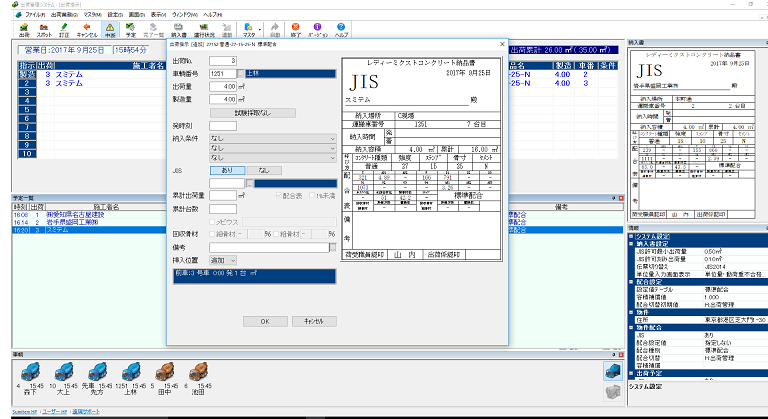
Task: Open the 訂正 correction tool
Action: pos(64,30)
